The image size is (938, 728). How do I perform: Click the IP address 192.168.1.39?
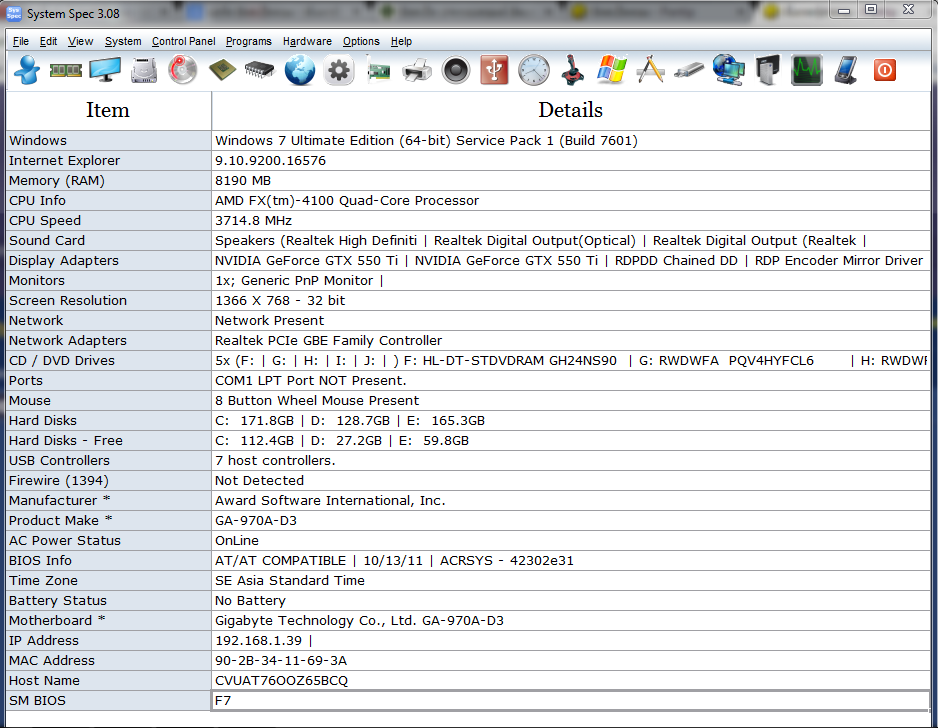[x=258, y=641]
